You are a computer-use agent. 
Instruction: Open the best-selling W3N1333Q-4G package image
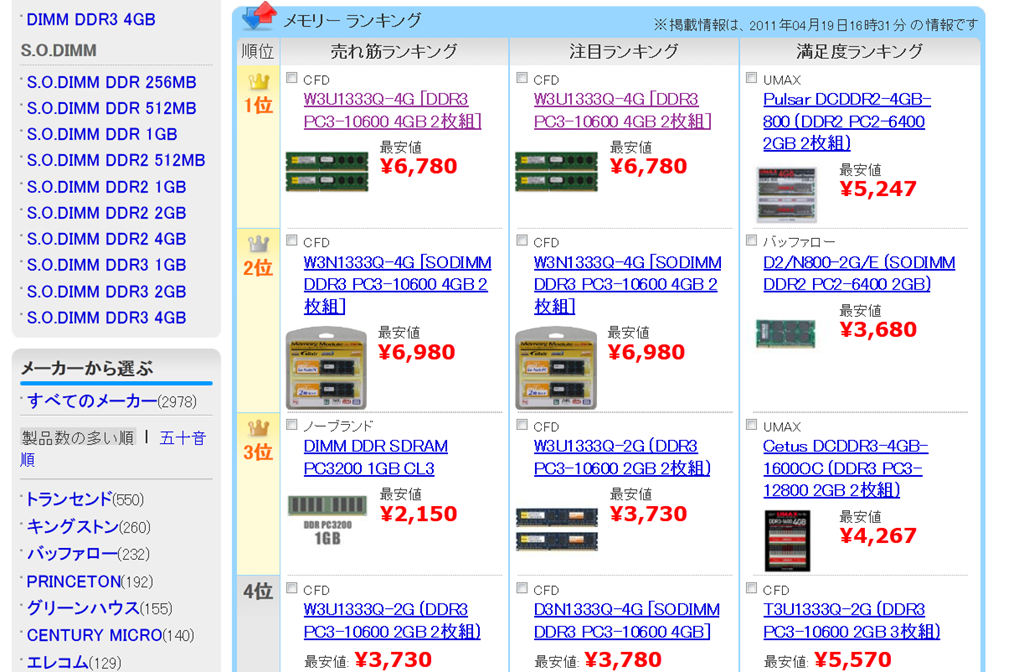pos(327,368)
